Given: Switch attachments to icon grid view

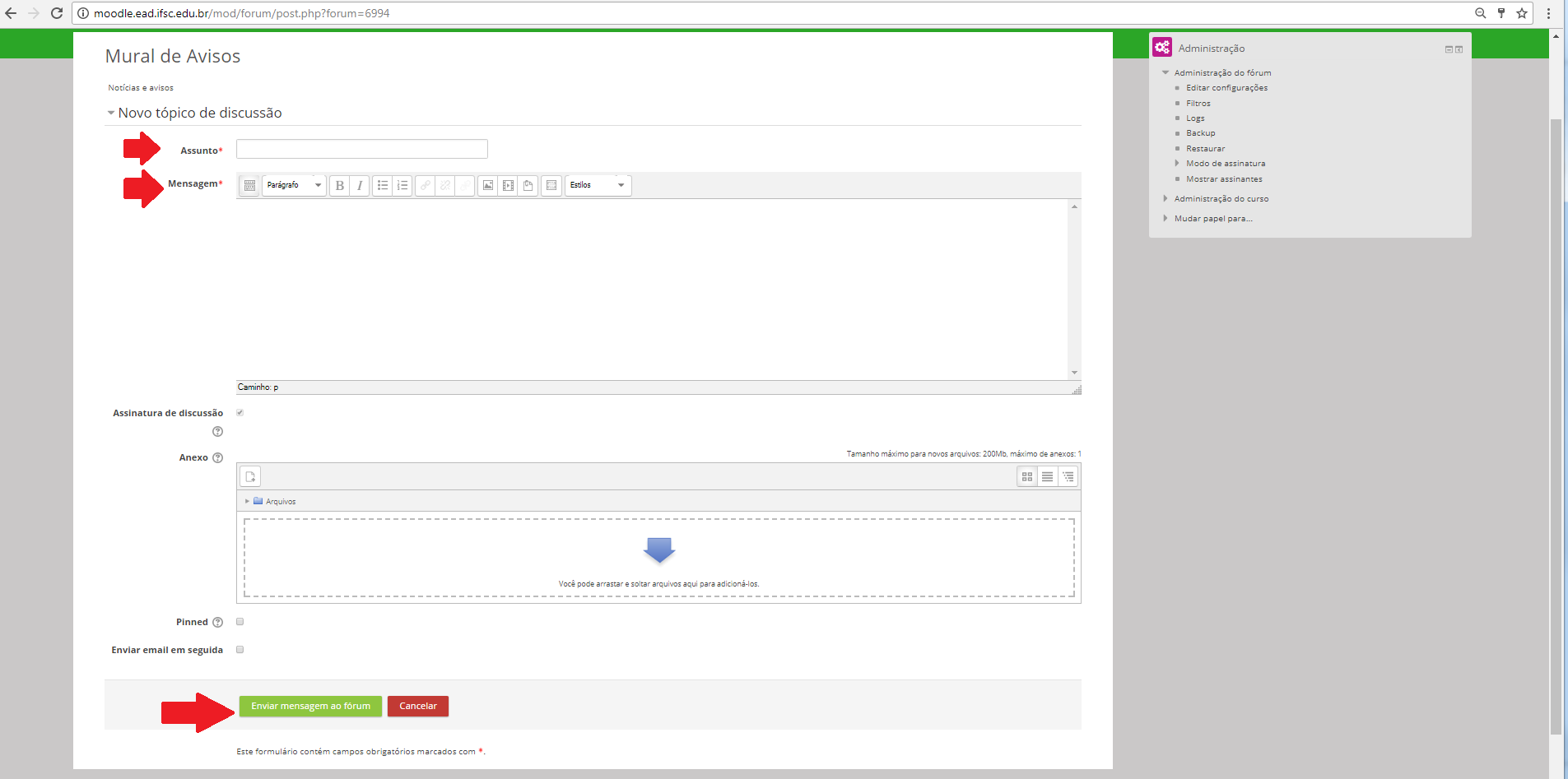Looking at the screenshot, I should (x=1027, y=477).
